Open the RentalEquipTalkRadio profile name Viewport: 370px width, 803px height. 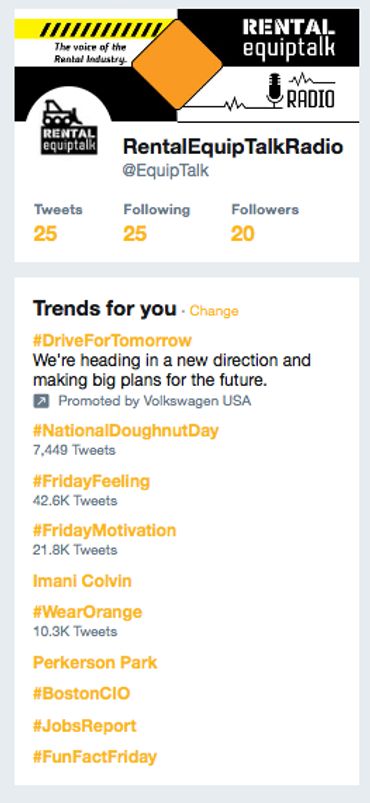[233, 147]
